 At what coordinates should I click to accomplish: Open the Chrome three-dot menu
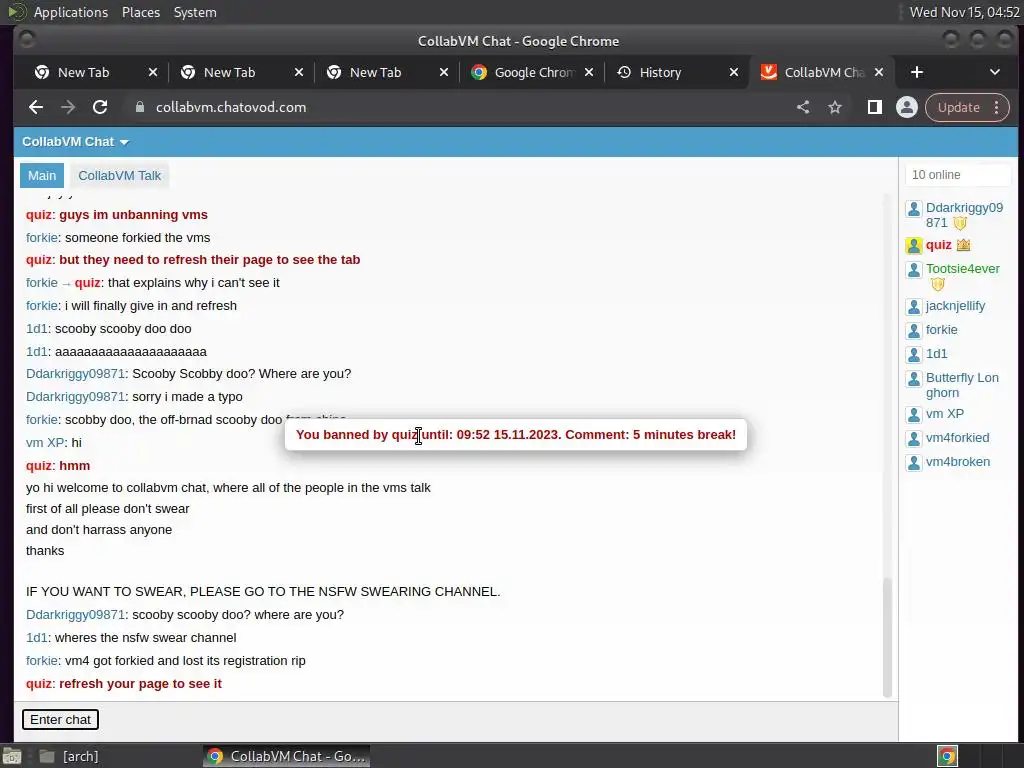coord(997,107)
